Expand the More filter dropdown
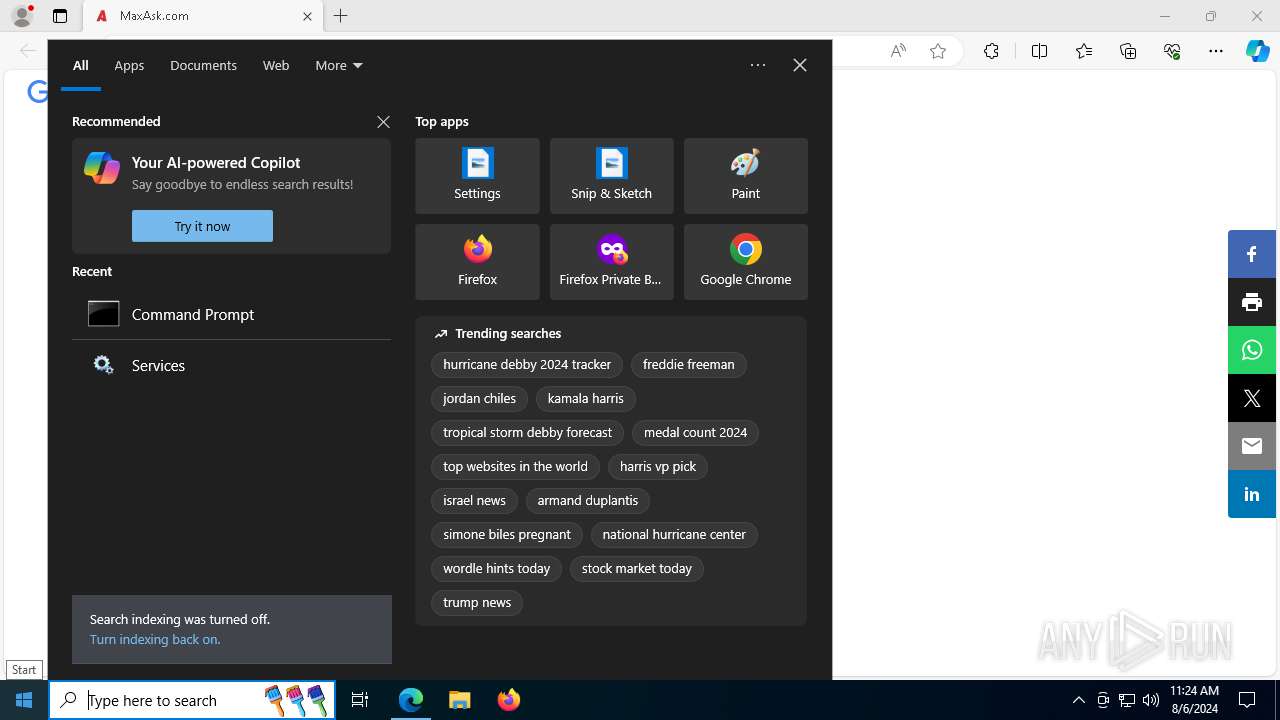1280x720 pixels. click(339, 65)
